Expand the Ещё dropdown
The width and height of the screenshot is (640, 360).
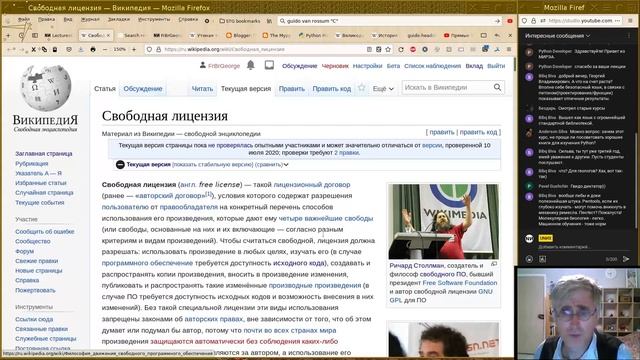[383, 89]
